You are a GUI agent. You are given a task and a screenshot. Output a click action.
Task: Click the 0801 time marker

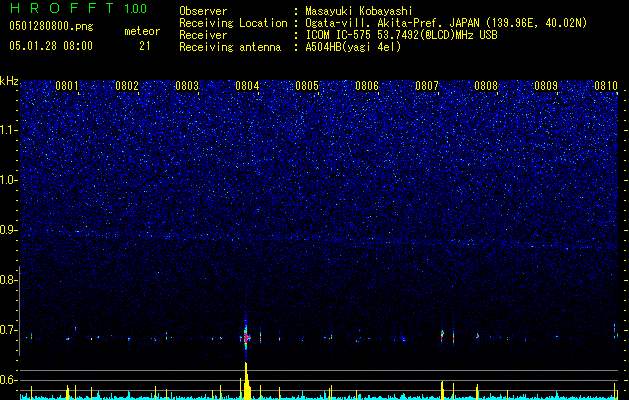pyautogui.click(x=67, y=86)
